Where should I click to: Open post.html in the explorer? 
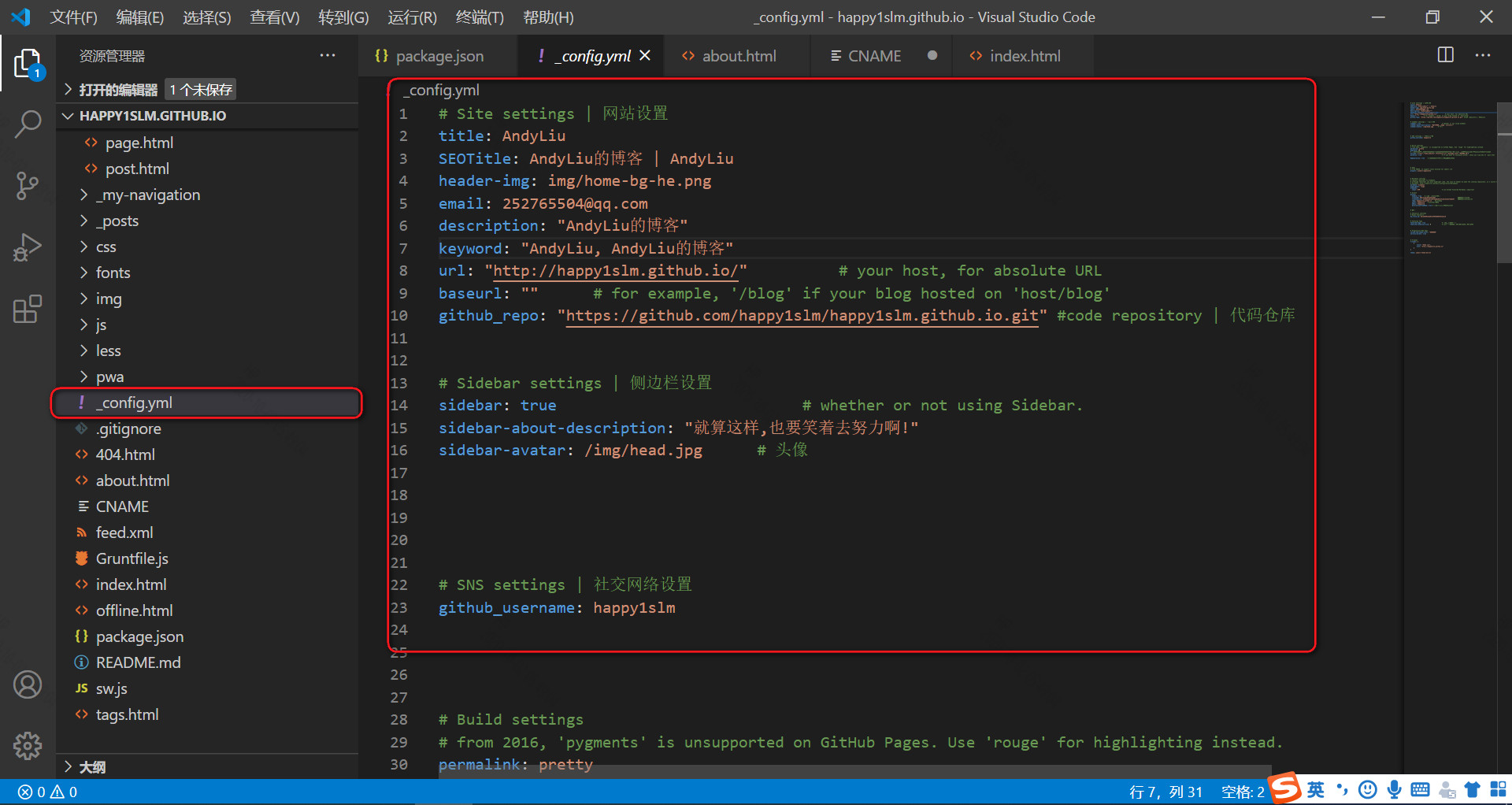click(x=208, y=169)
